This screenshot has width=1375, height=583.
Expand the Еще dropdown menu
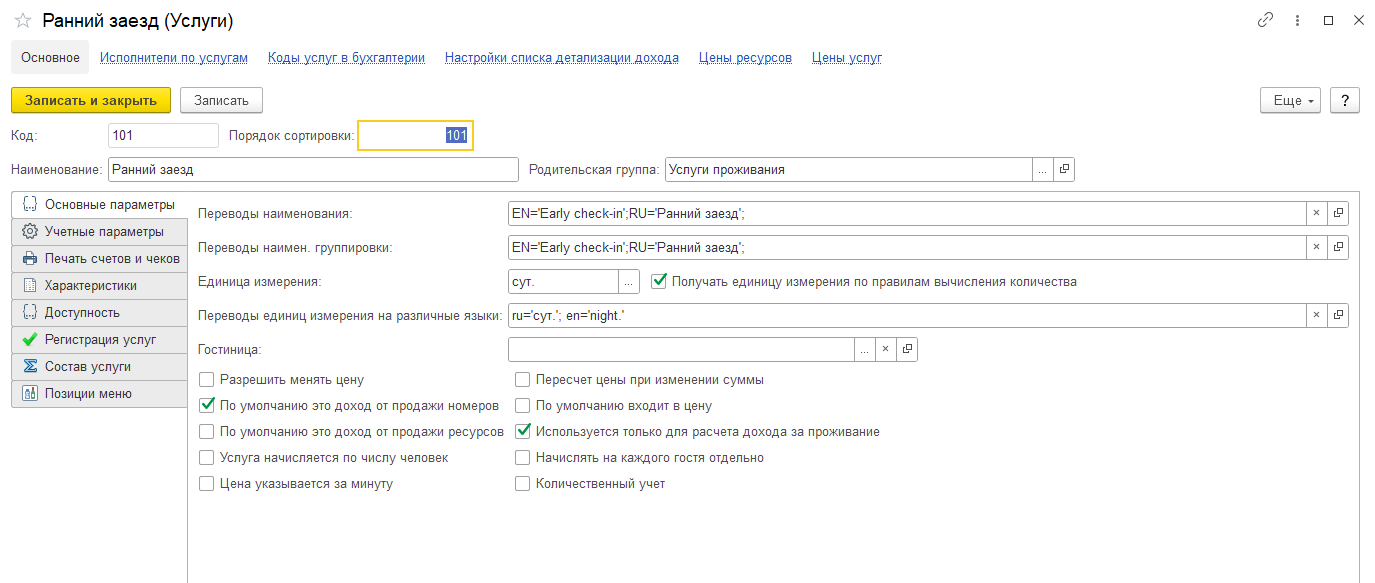1291,100
